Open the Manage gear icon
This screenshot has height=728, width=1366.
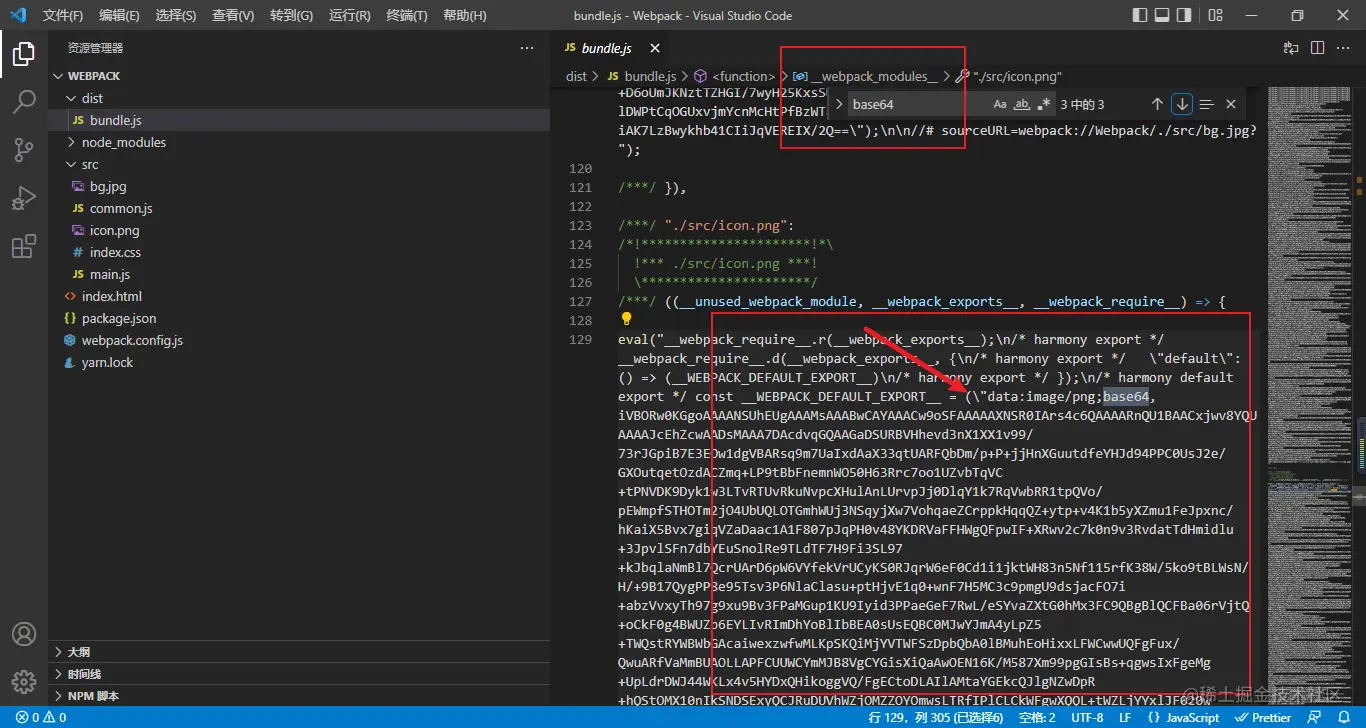point(24,682)
